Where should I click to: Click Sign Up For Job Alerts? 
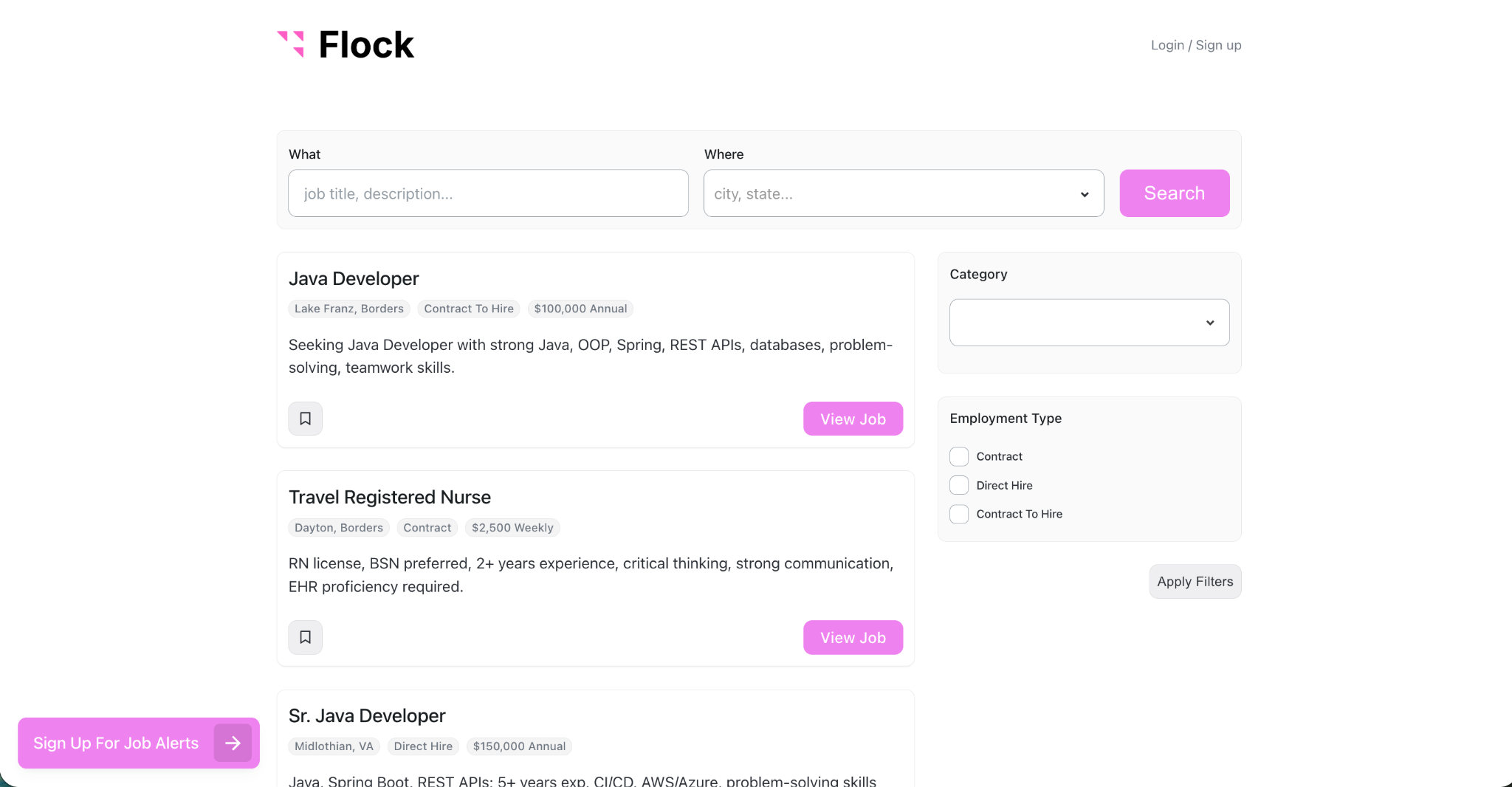pyautogui.click(x=116, y=743)
